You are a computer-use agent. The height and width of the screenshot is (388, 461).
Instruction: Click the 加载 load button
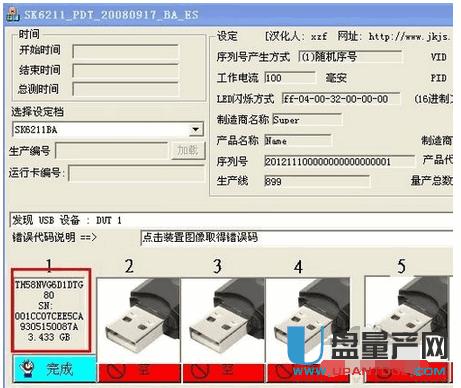pos(188,150)
